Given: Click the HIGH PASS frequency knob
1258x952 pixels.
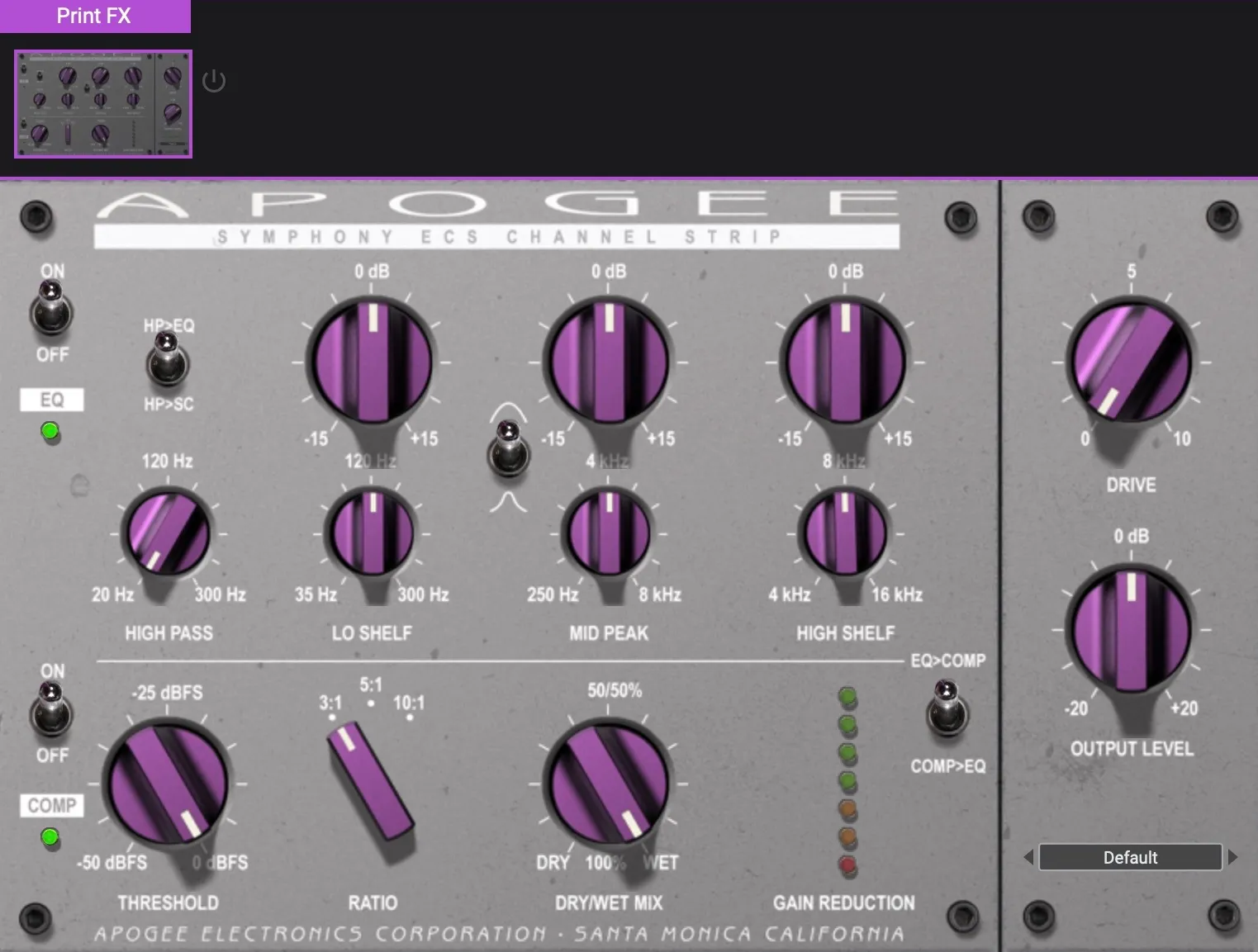Looking at the screenshot, I should pyautogui.click(x=166, y=533).
